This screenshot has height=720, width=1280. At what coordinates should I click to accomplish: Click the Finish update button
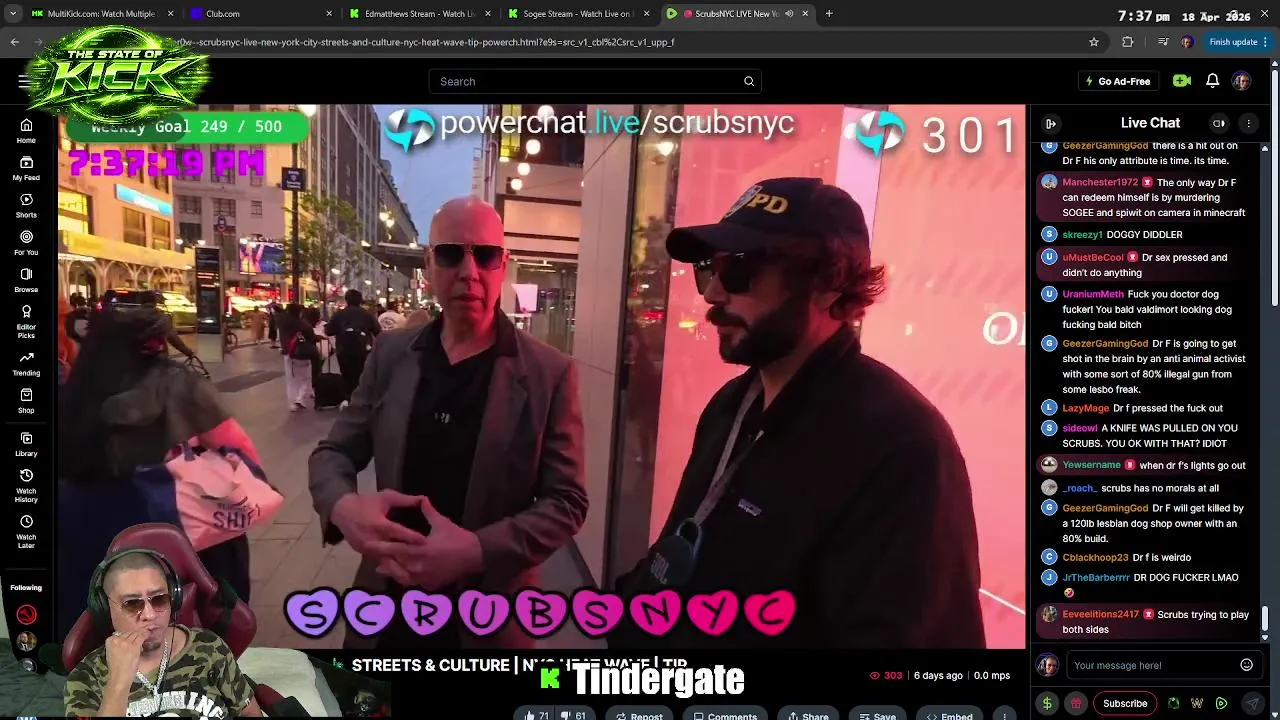(1233, 42)
